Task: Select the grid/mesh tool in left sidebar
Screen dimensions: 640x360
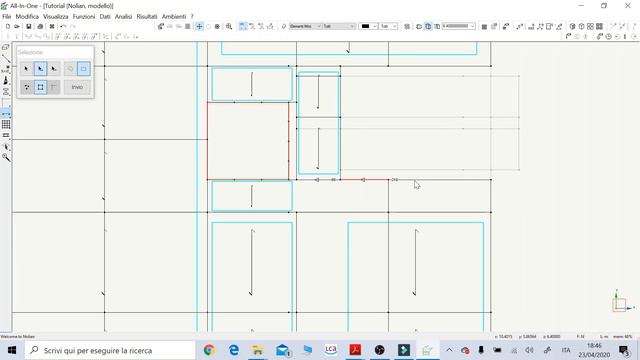Action: tap(6, 124)
